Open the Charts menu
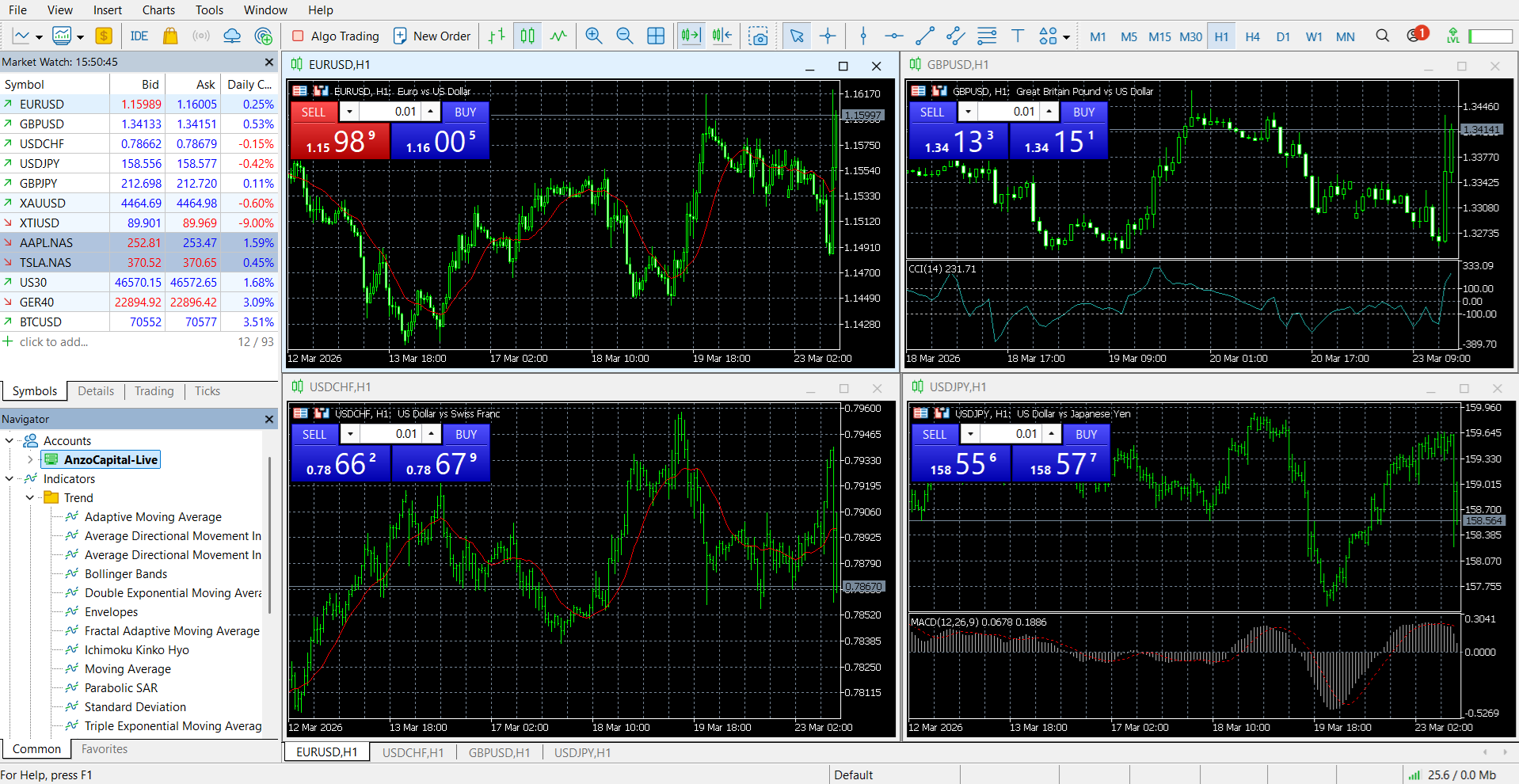The height and width of the screenshot is (784, 1519). pos(158,10)
